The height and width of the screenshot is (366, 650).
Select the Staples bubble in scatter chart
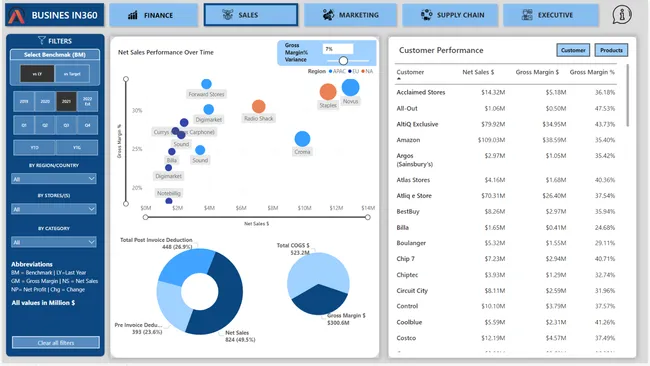tap(328, 92)
